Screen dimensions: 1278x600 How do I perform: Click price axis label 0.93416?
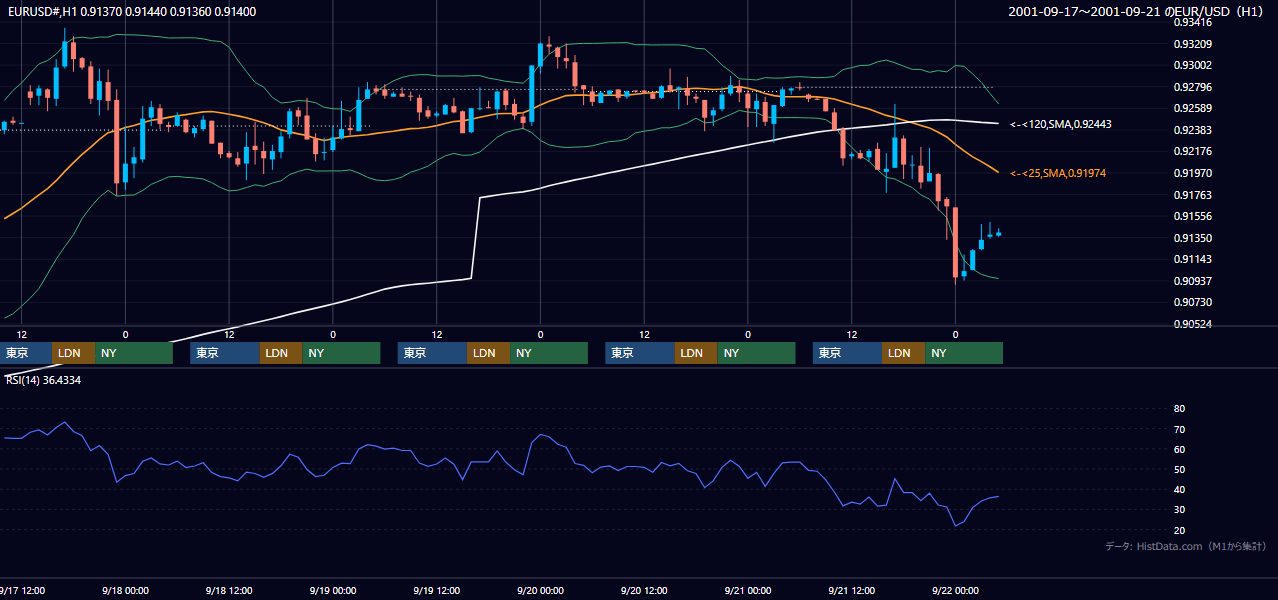click(x=1192, y=22)
